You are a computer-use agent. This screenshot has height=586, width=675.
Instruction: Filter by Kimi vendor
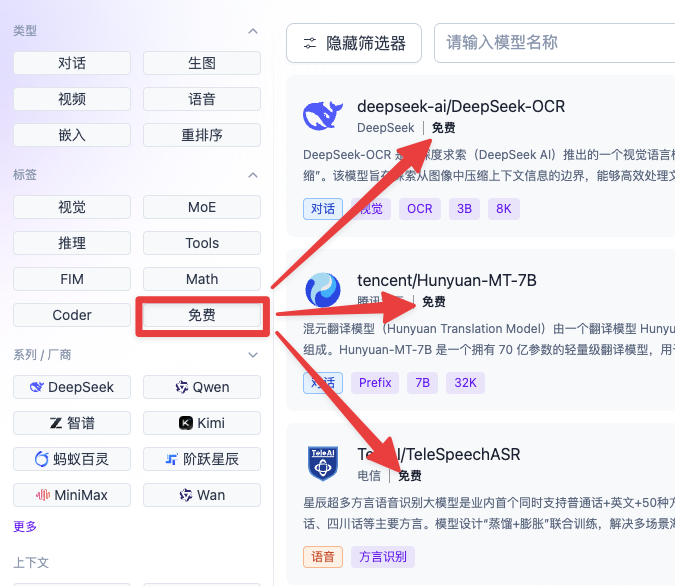202,423
